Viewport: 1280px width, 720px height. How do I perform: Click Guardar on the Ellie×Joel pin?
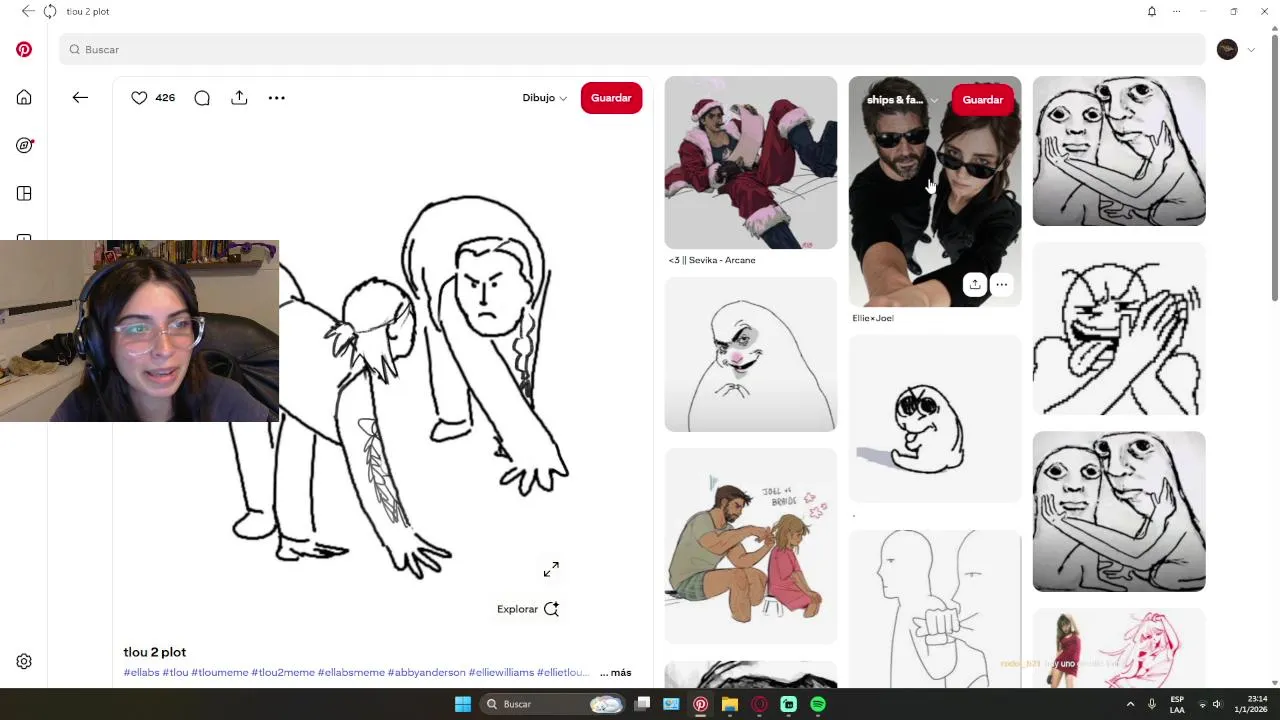pos(983,100)
